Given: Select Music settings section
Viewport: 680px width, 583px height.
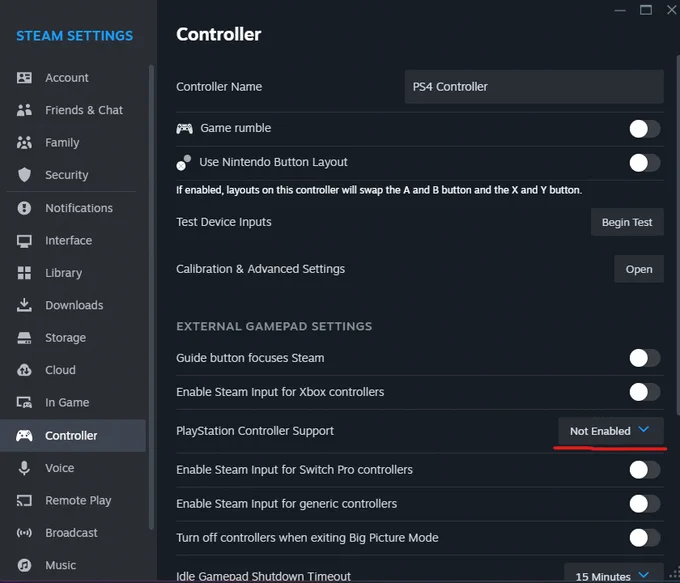Looking at the screenshot, I should [x=73, y=565].
